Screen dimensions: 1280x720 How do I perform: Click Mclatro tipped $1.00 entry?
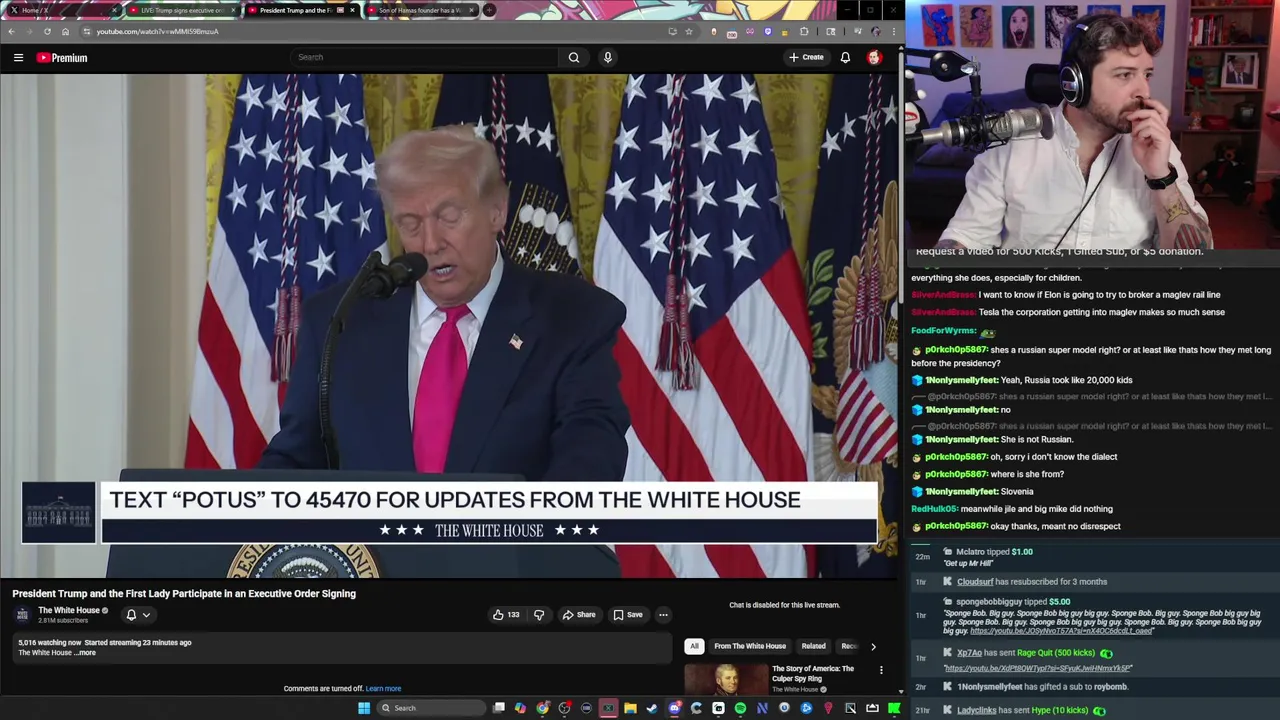point(994,552)
